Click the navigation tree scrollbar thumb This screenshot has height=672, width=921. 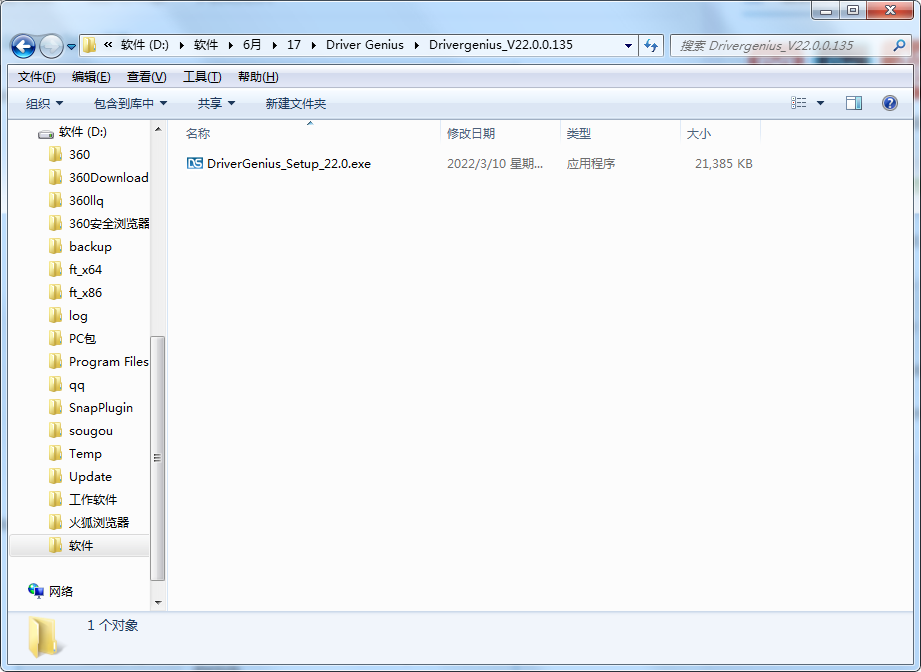[x=157, y=458]
